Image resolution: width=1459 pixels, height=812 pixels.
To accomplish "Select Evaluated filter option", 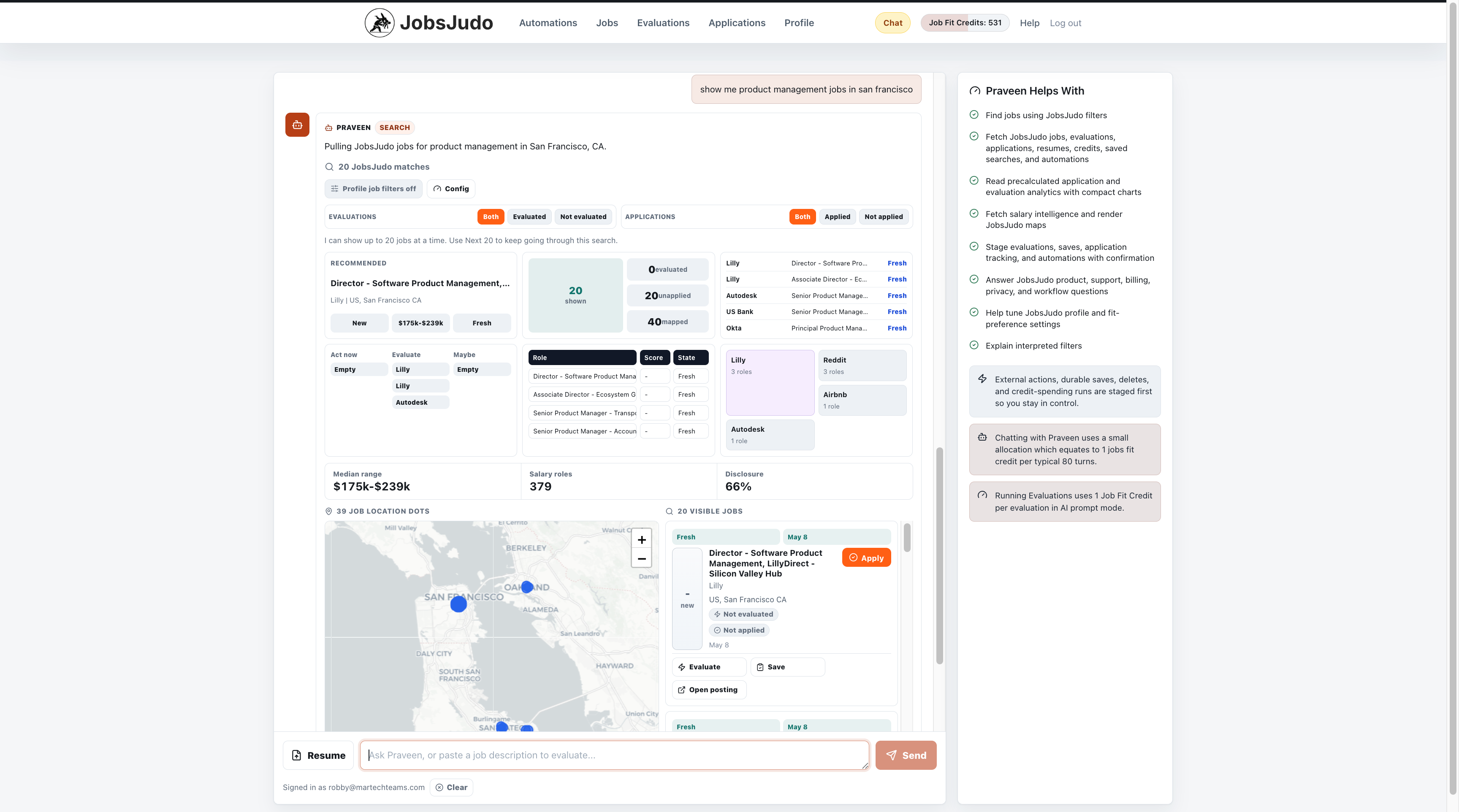I will click(x=529, y=217).
